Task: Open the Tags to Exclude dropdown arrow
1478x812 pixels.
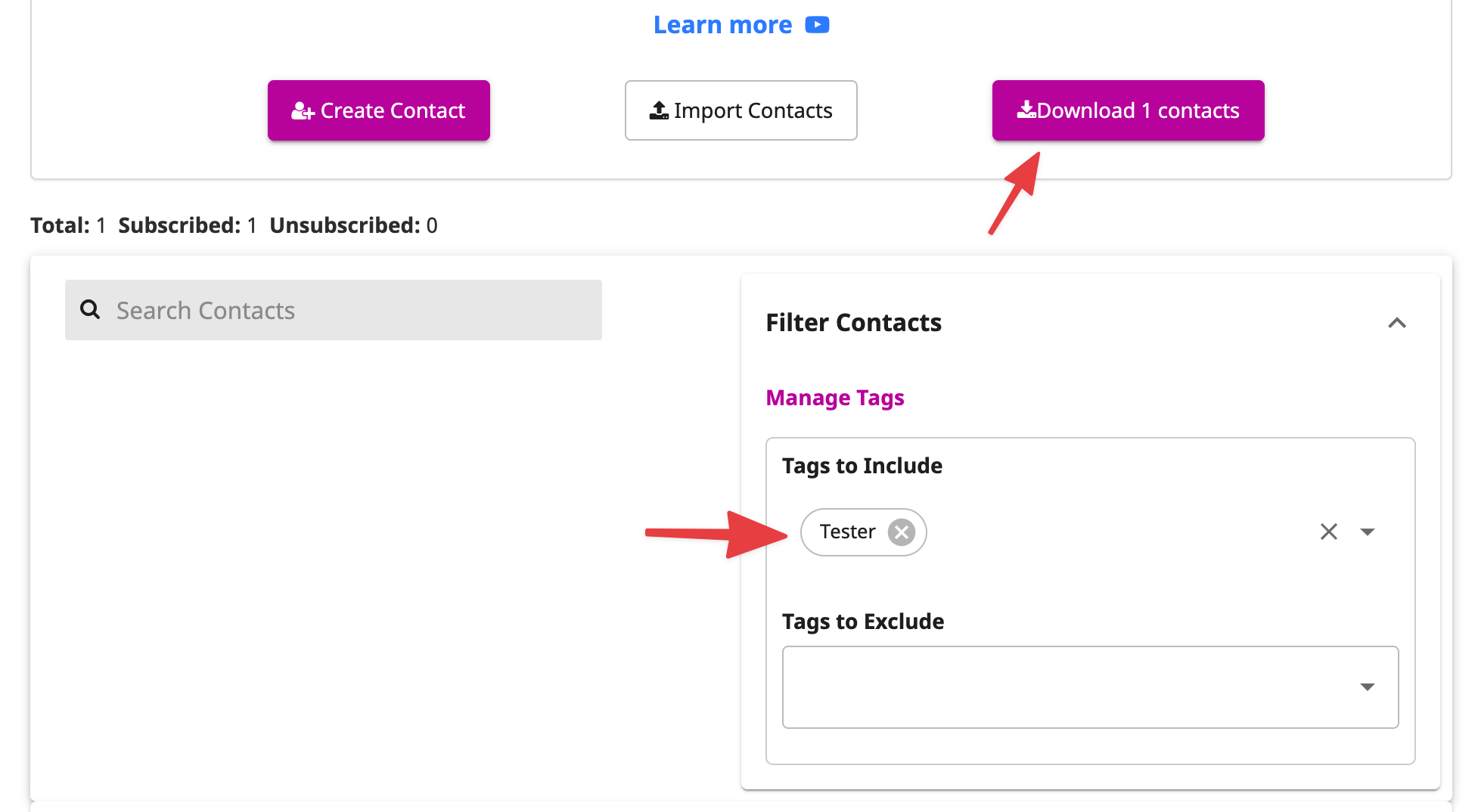Action: click(1368, 686)
